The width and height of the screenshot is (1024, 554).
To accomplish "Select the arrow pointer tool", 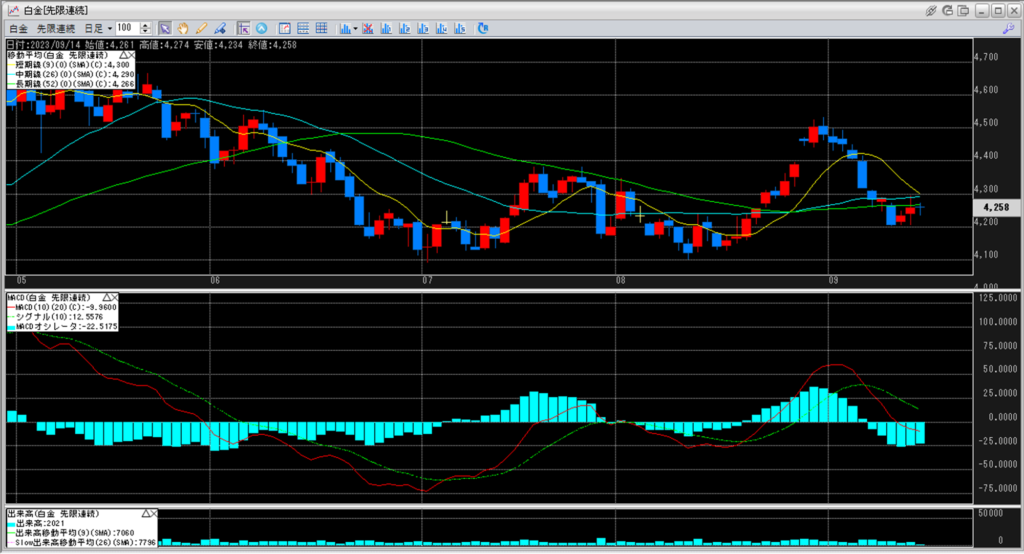I will click(165, 28).
